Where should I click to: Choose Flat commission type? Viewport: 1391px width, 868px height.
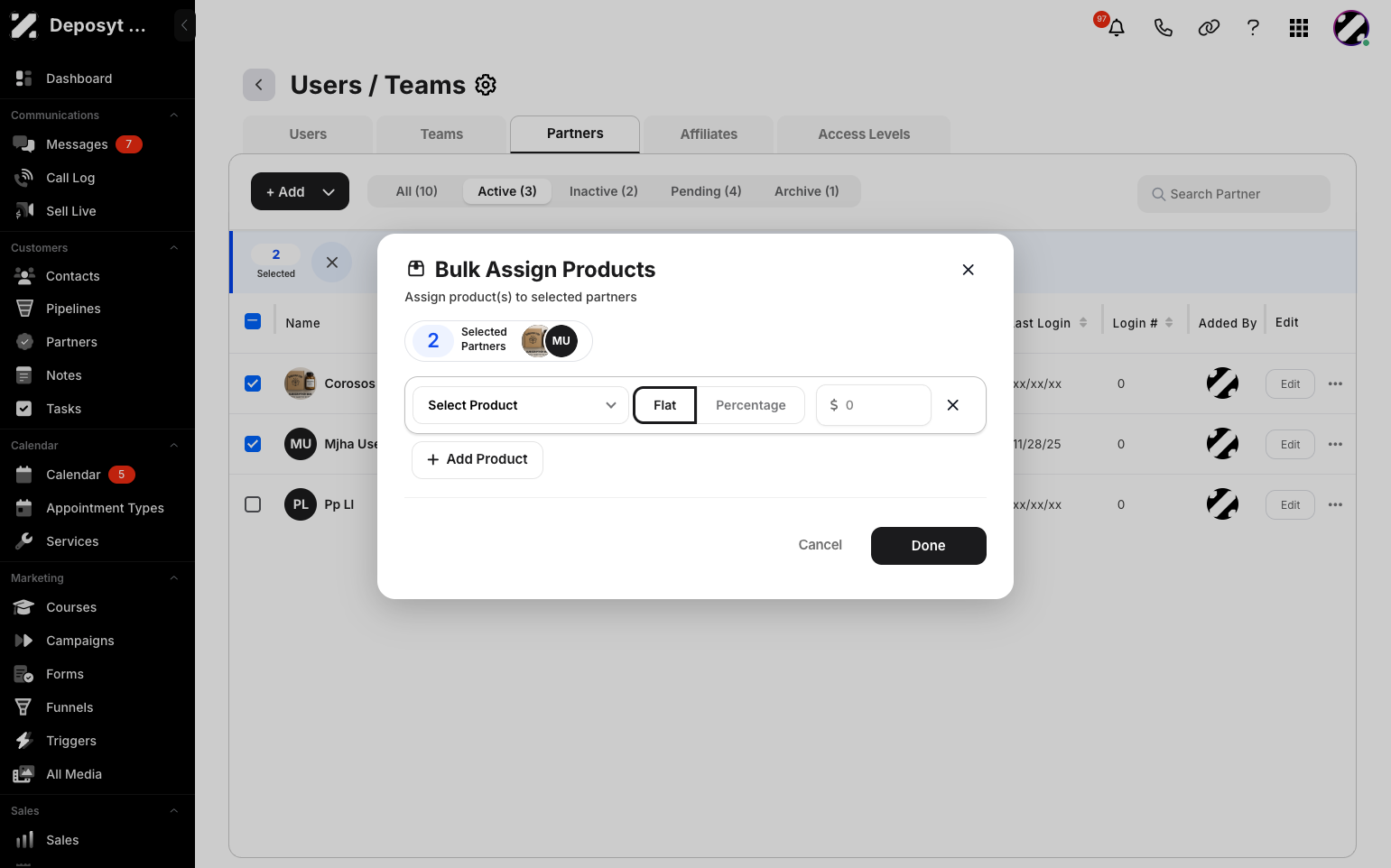coord(665,405)
